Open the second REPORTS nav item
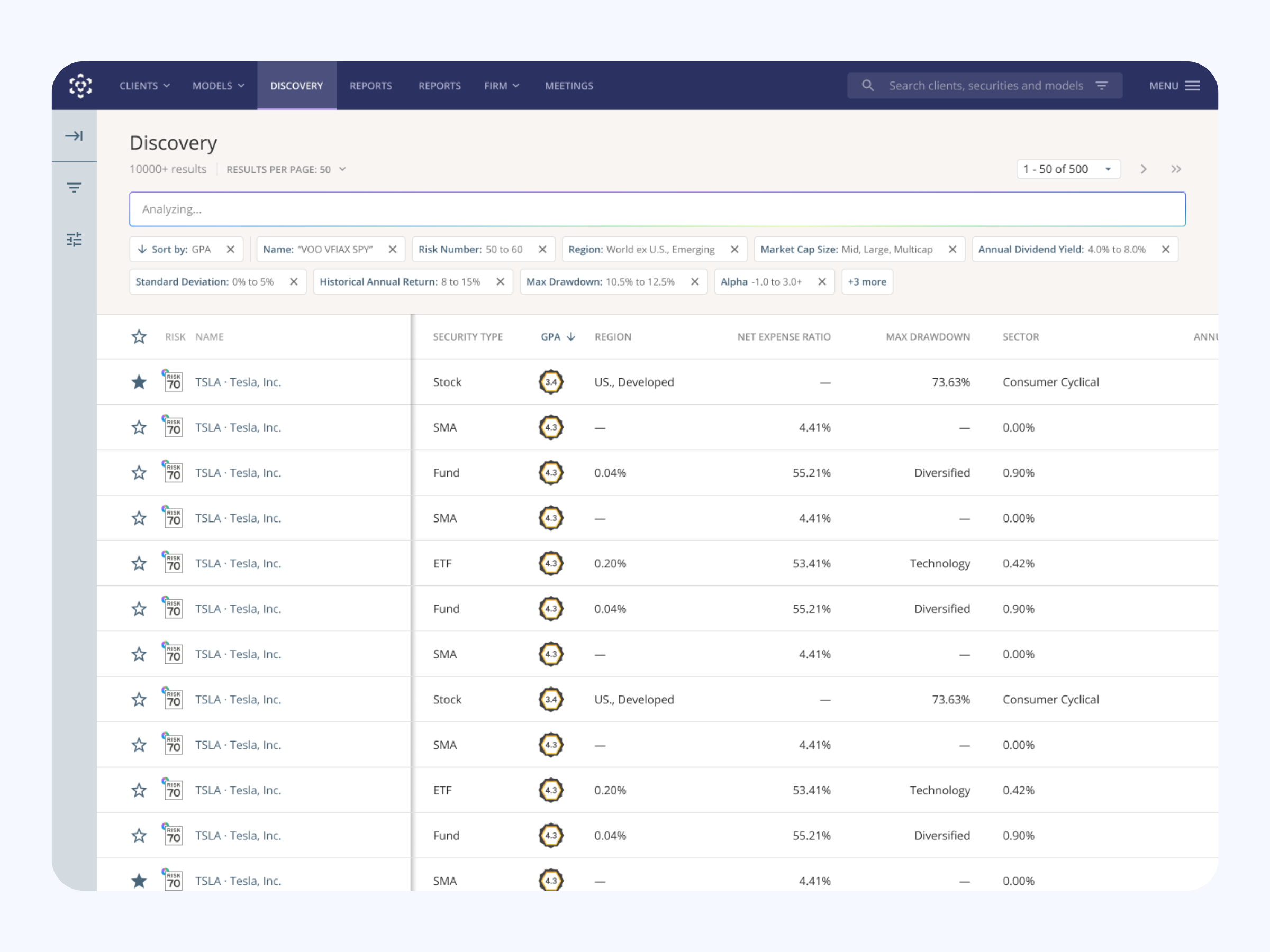The width and height of the screenshot is (1270, 952). 440,86
